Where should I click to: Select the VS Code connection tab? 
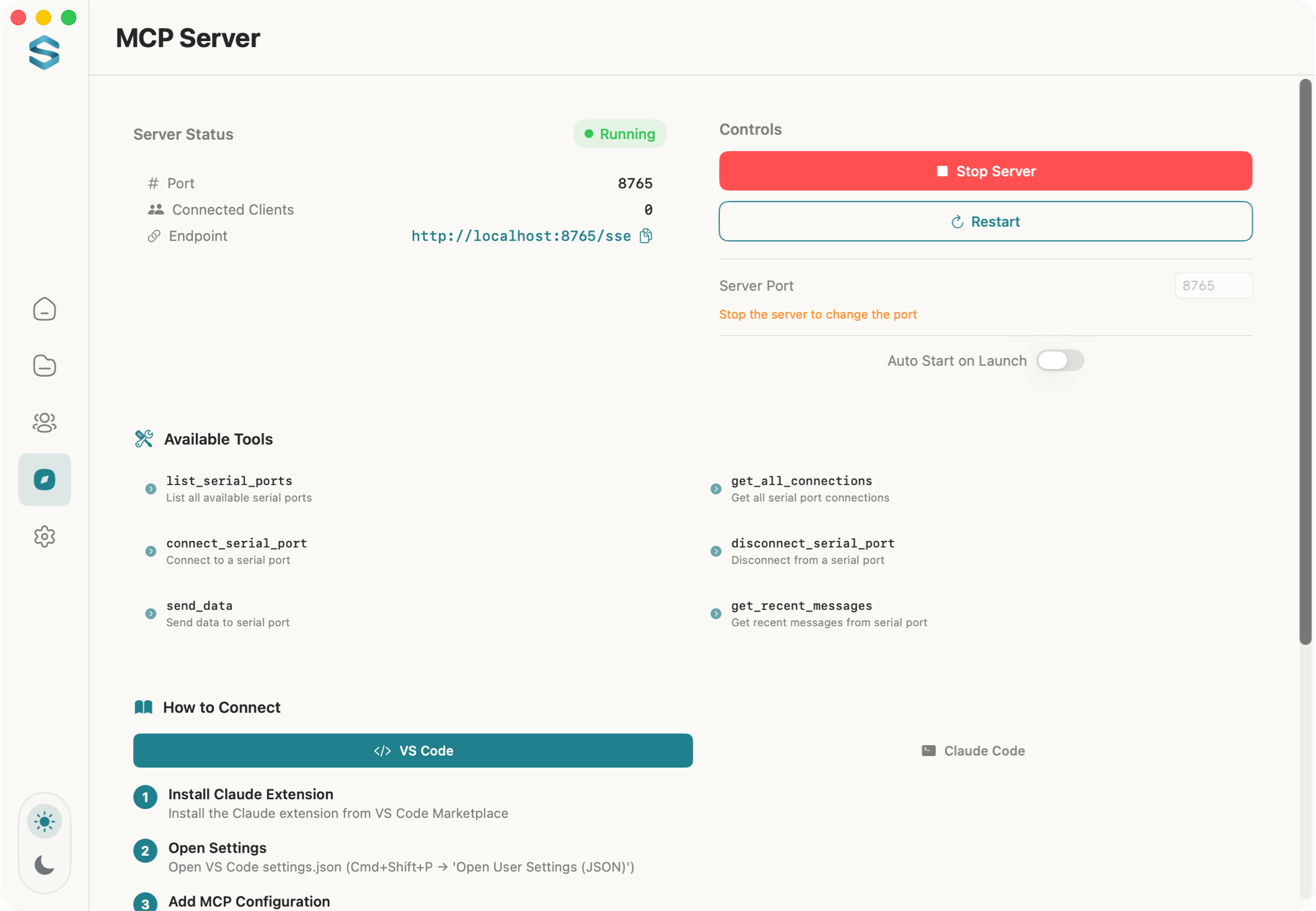pos(413,750)
